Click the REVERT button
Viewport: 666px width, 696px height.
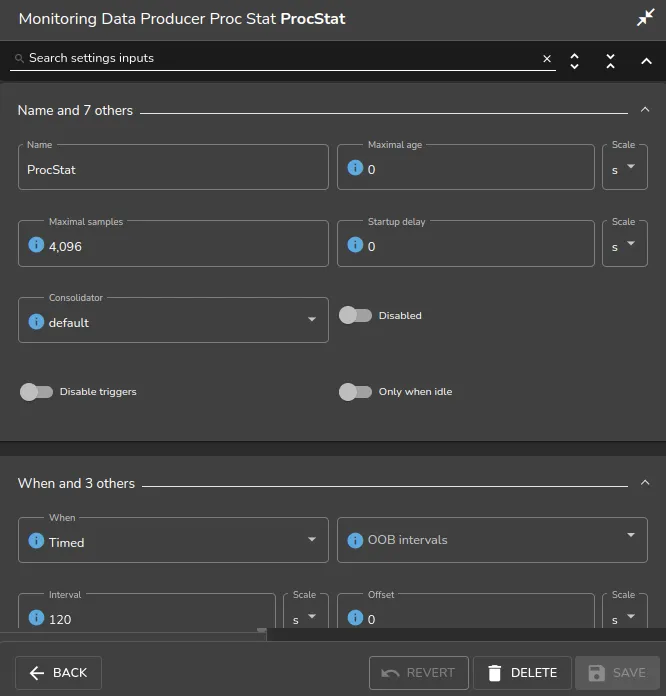419,673
